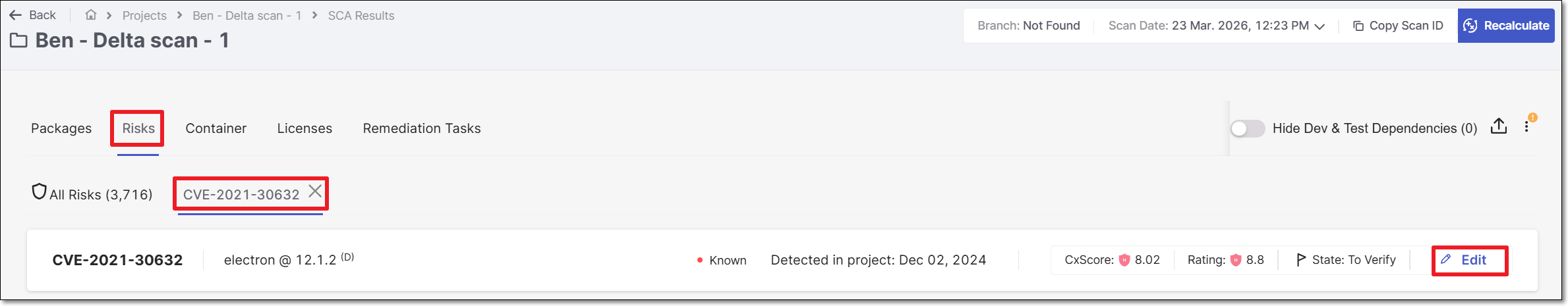Click Edit on the CVE-2021-30632 risk

click(x=1468, y=260)
